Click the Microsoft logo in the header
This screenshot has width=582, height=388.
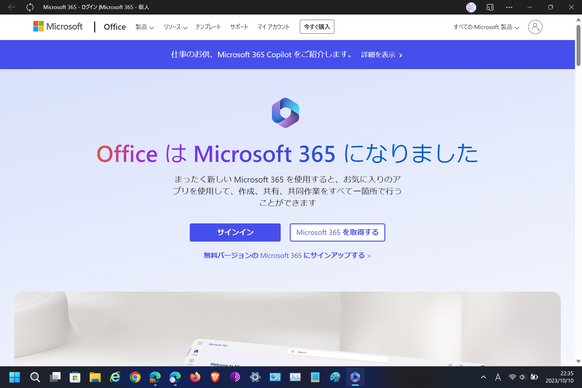58,26
